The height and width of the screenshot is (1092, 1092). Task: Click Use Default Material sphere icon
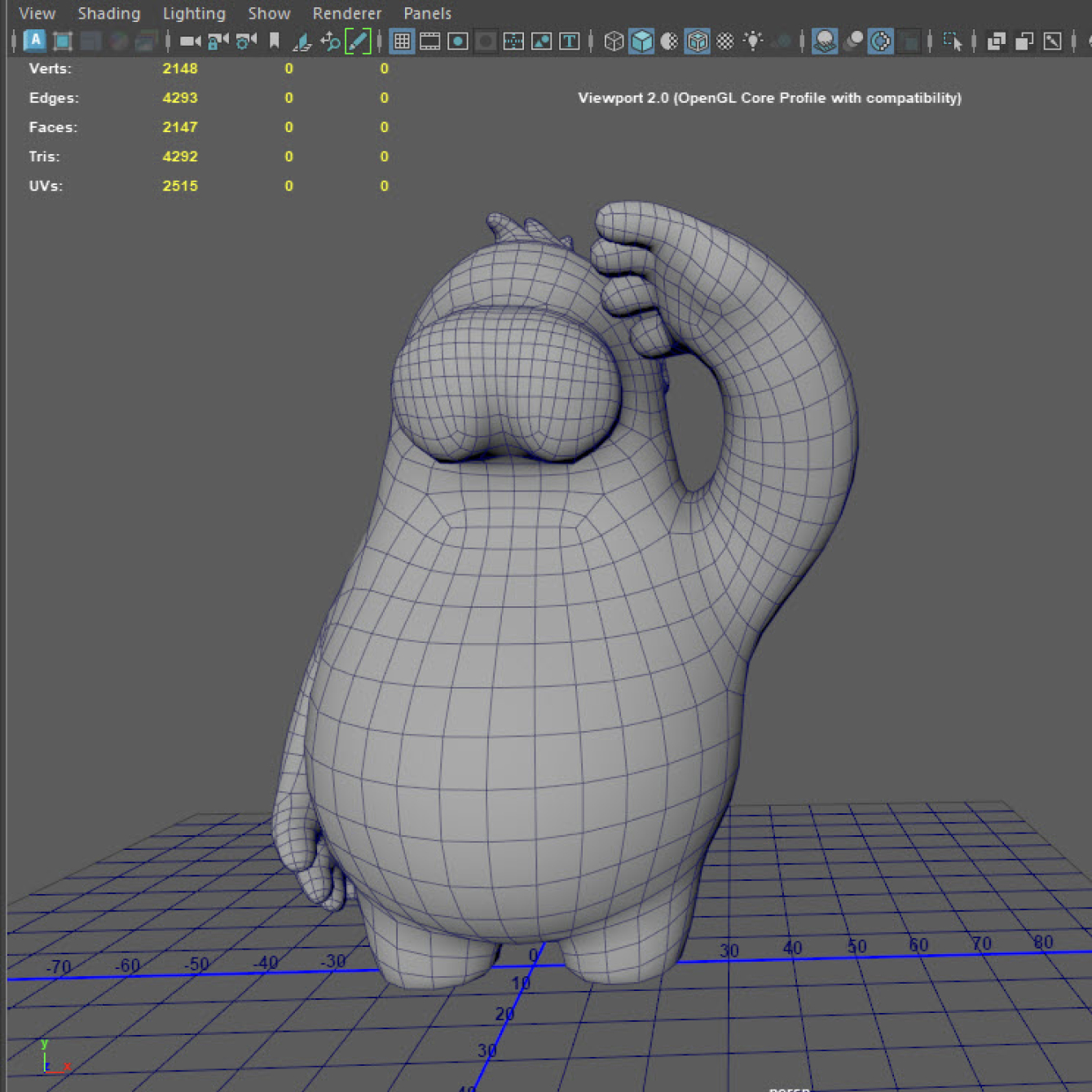coord(669,41)
